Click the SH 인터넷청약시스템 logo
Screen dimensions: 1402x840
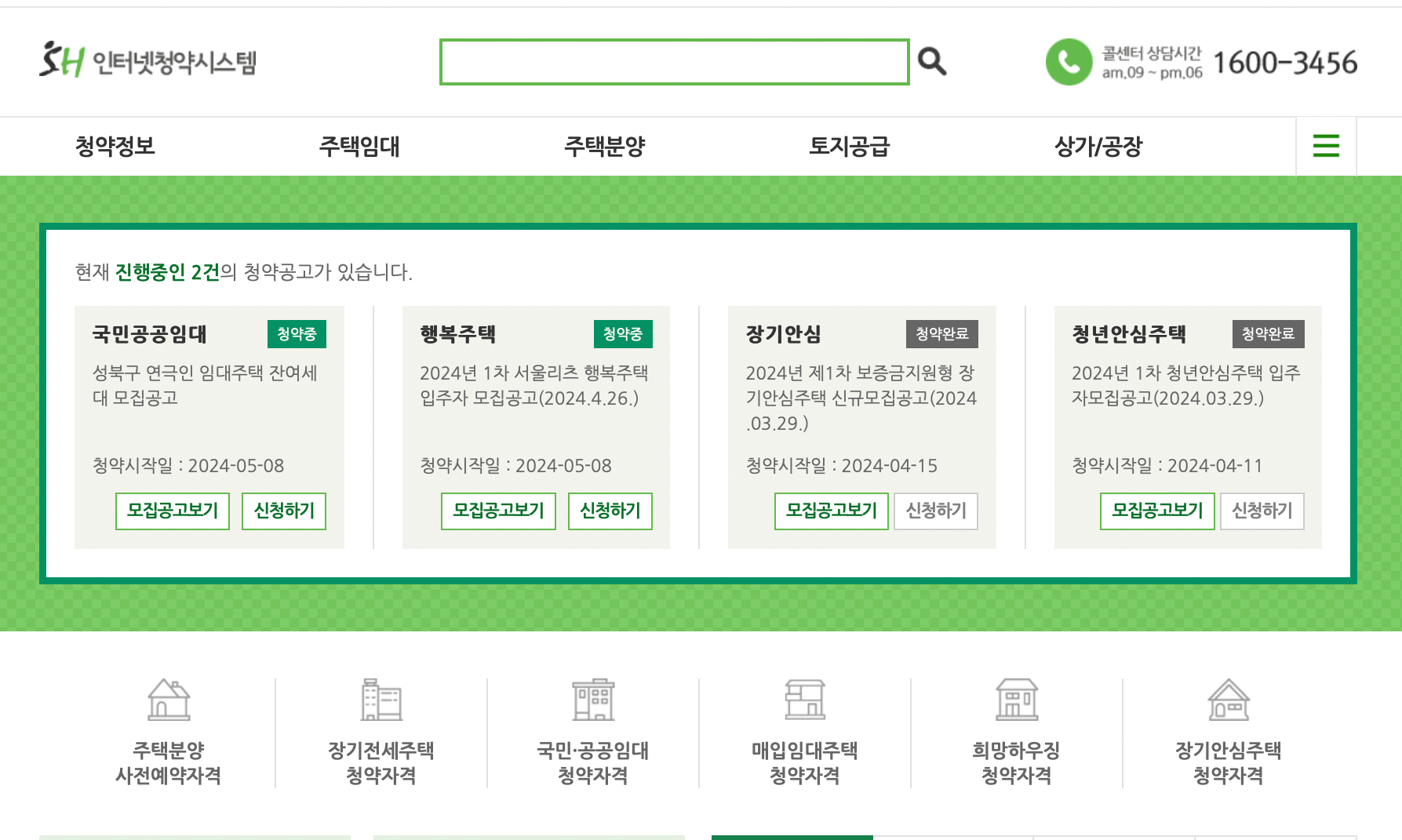(149, 63)
